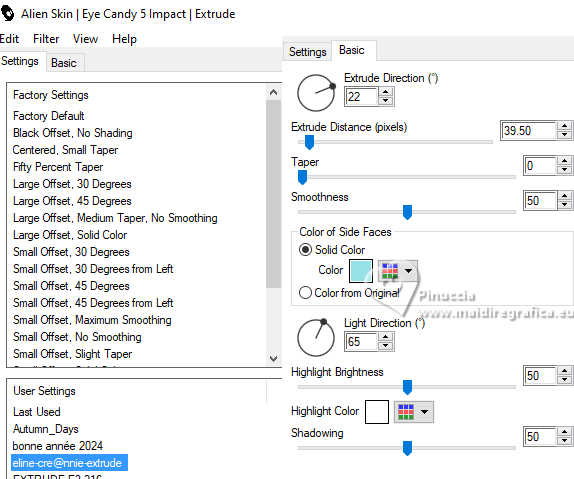Switch to the left Settings tab

click(20, 61)
